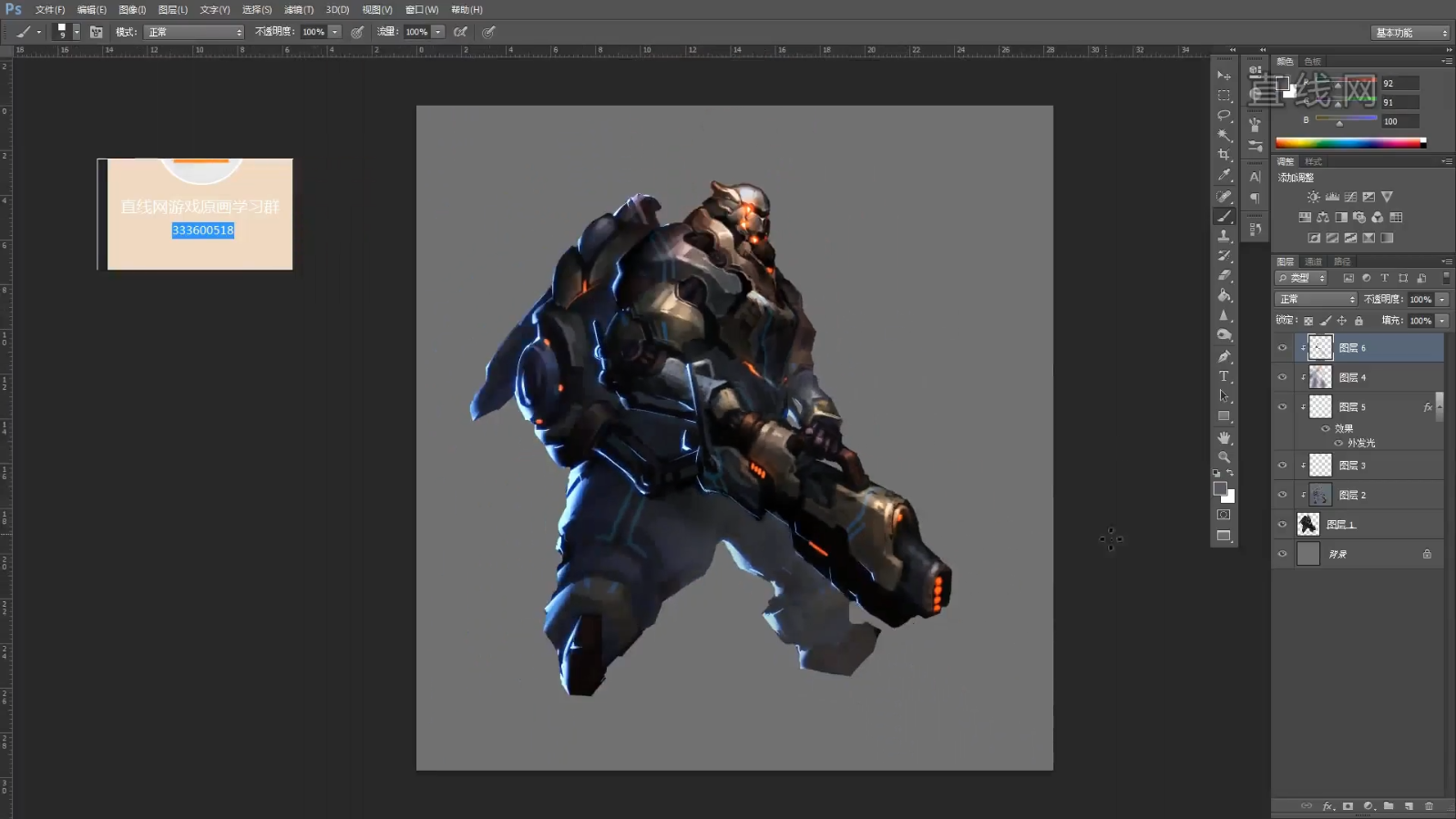Screen dimensions: 1456x819
Task: Hide layer 图层 3
Action: [x=1282, y=466]
